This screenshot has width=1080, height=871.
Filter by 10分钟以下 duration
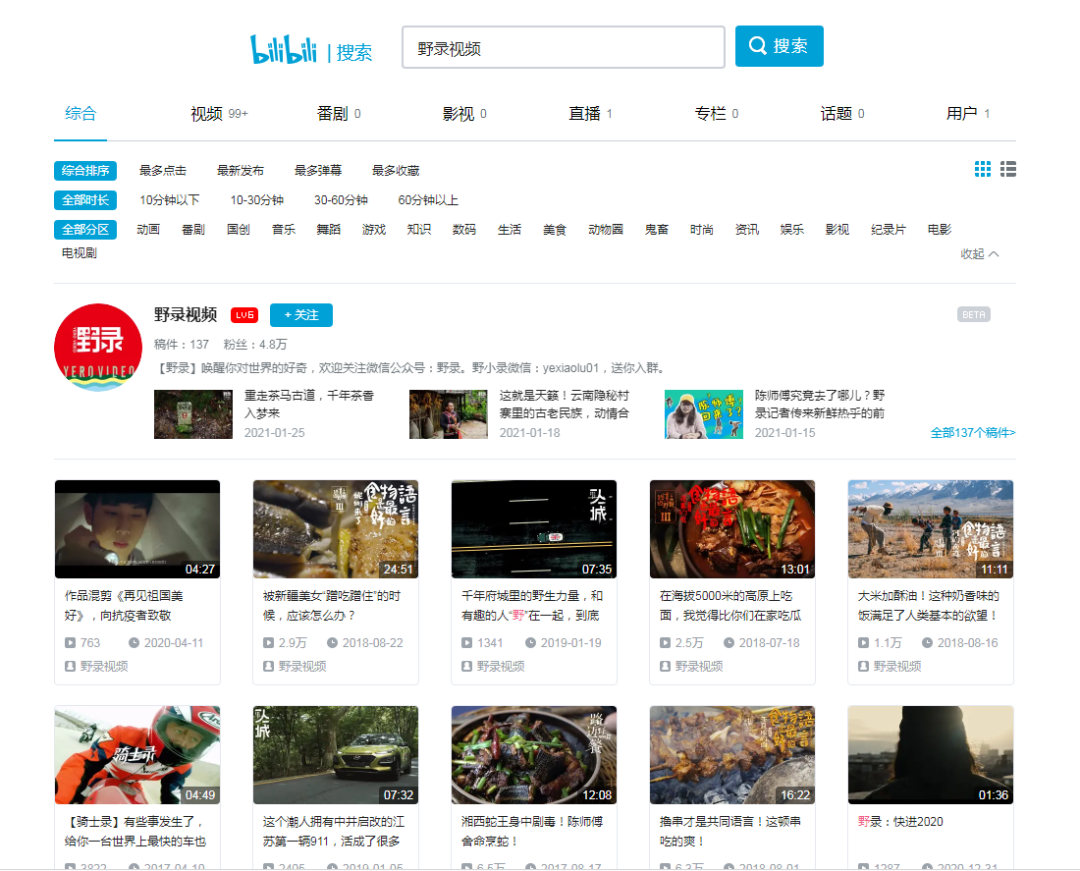click(169, 200)
